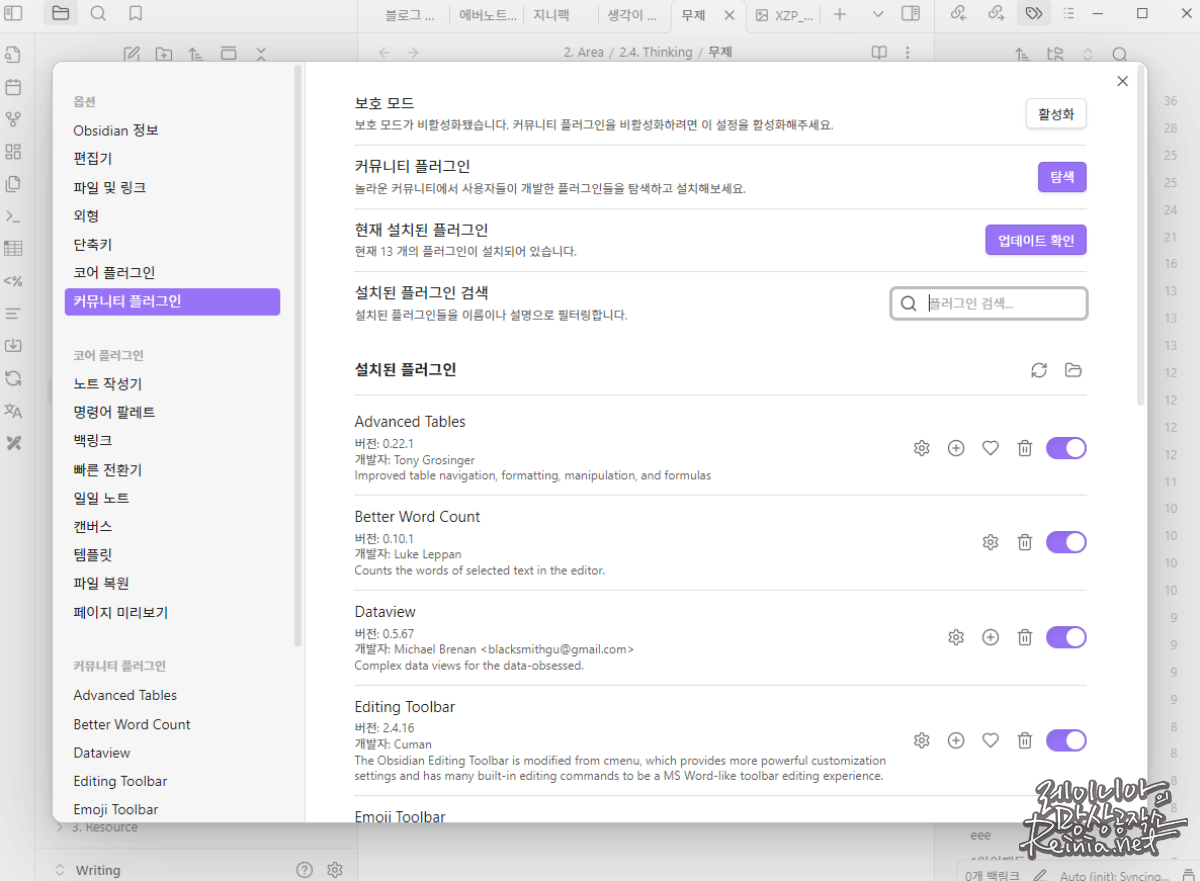Viewport: 1200px width, 881px height.
Task: Toggle the left sidebar panel icon
Action: coord(13,14)
